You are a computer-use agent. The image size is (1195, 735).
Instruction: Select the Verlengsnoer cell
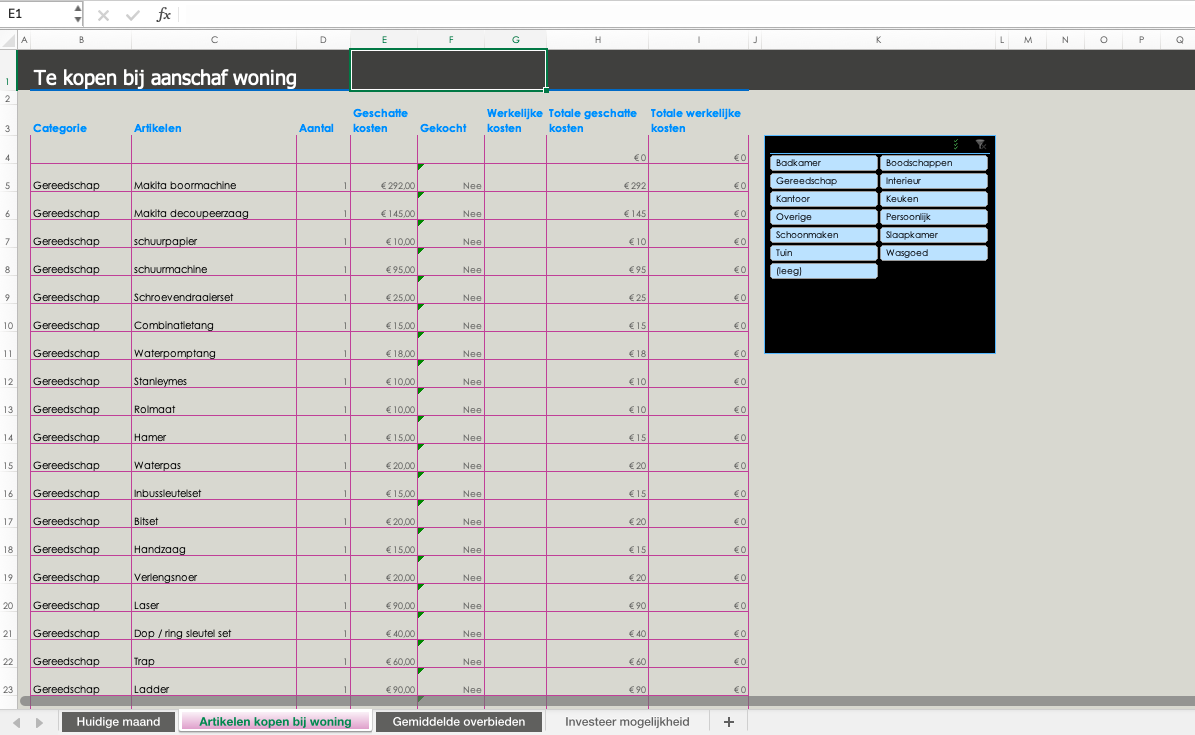pyautogui.click(x=214, y=570)
